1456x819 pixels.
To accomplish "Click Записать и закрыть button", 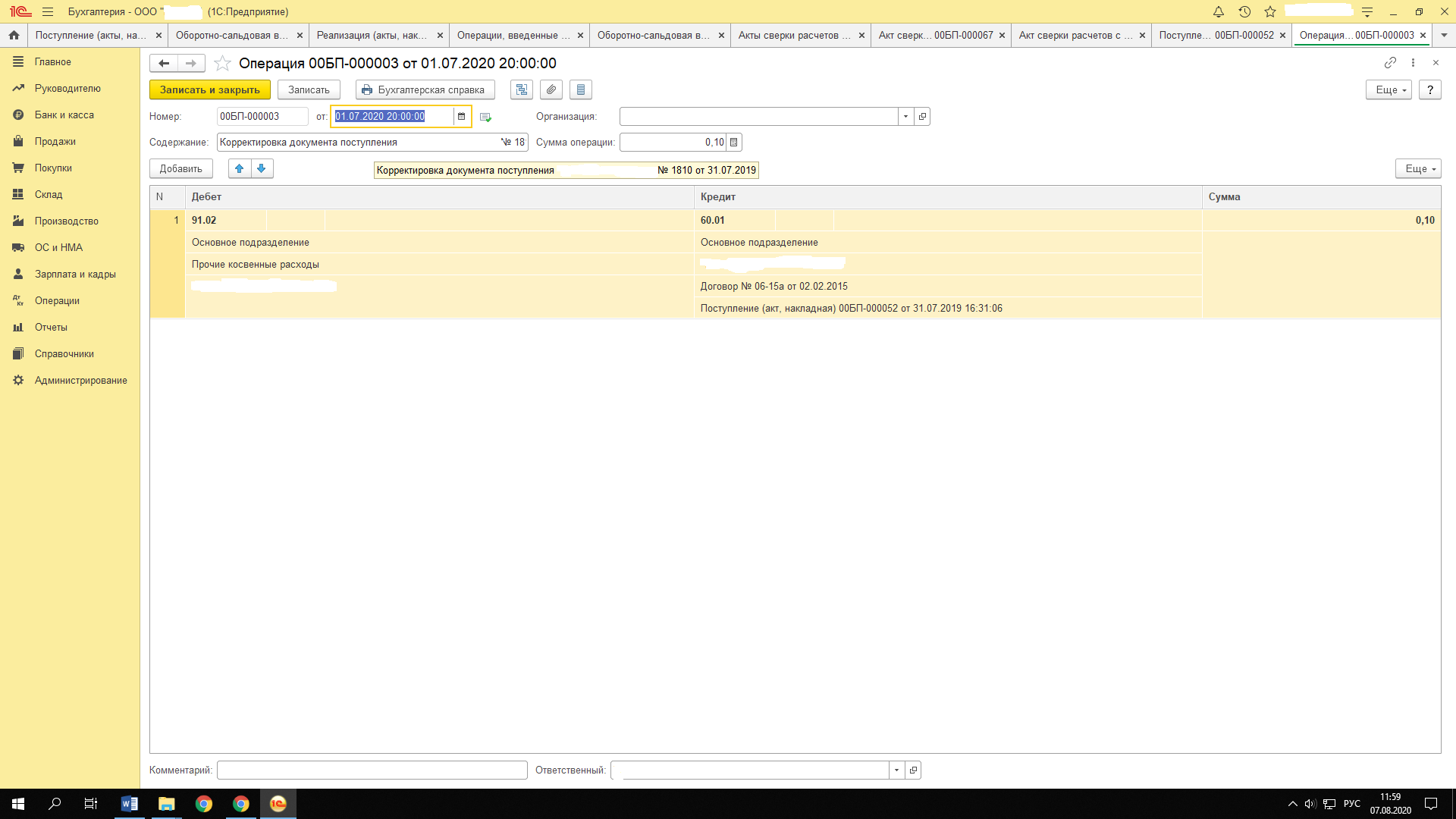I will tap(209, 89).
